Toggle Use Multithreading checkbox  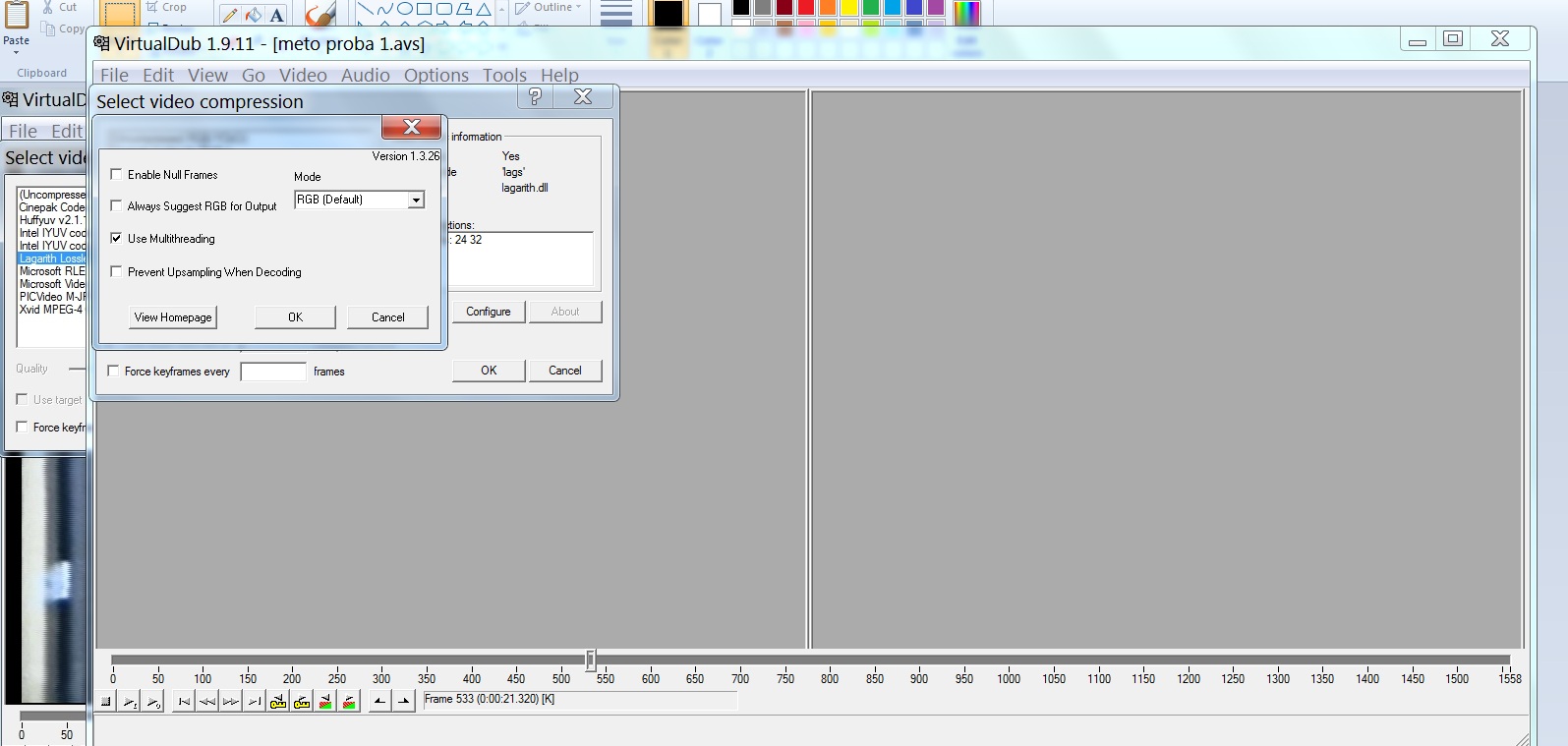click(x=116, y=238)
